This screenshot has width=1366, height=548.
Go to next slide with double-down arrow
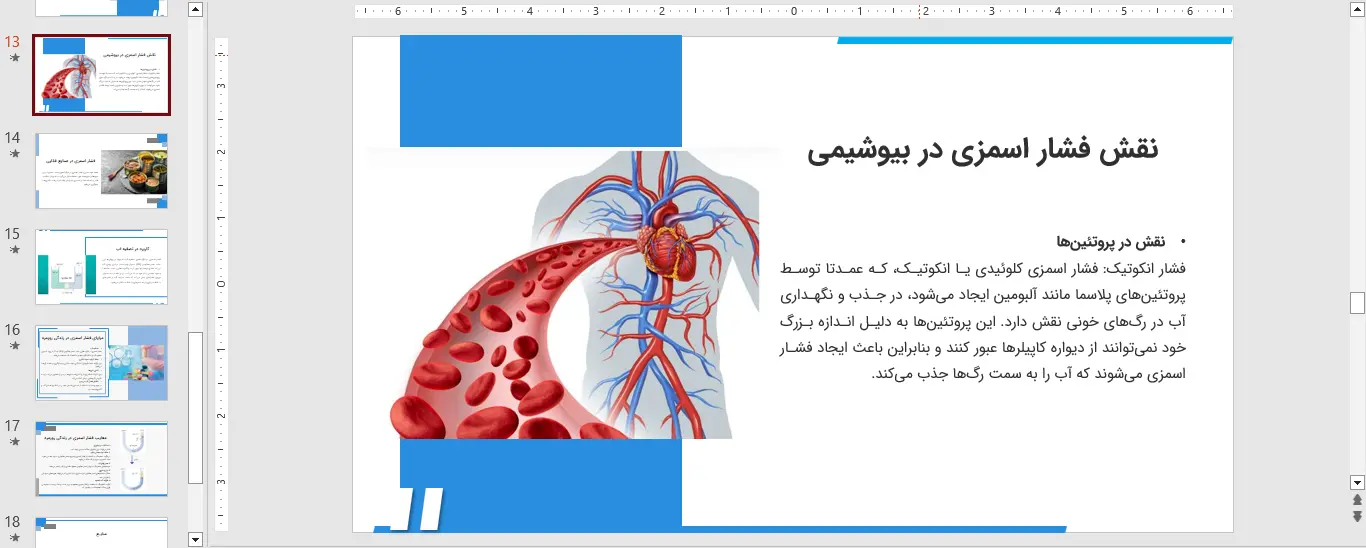(1357, 516)
